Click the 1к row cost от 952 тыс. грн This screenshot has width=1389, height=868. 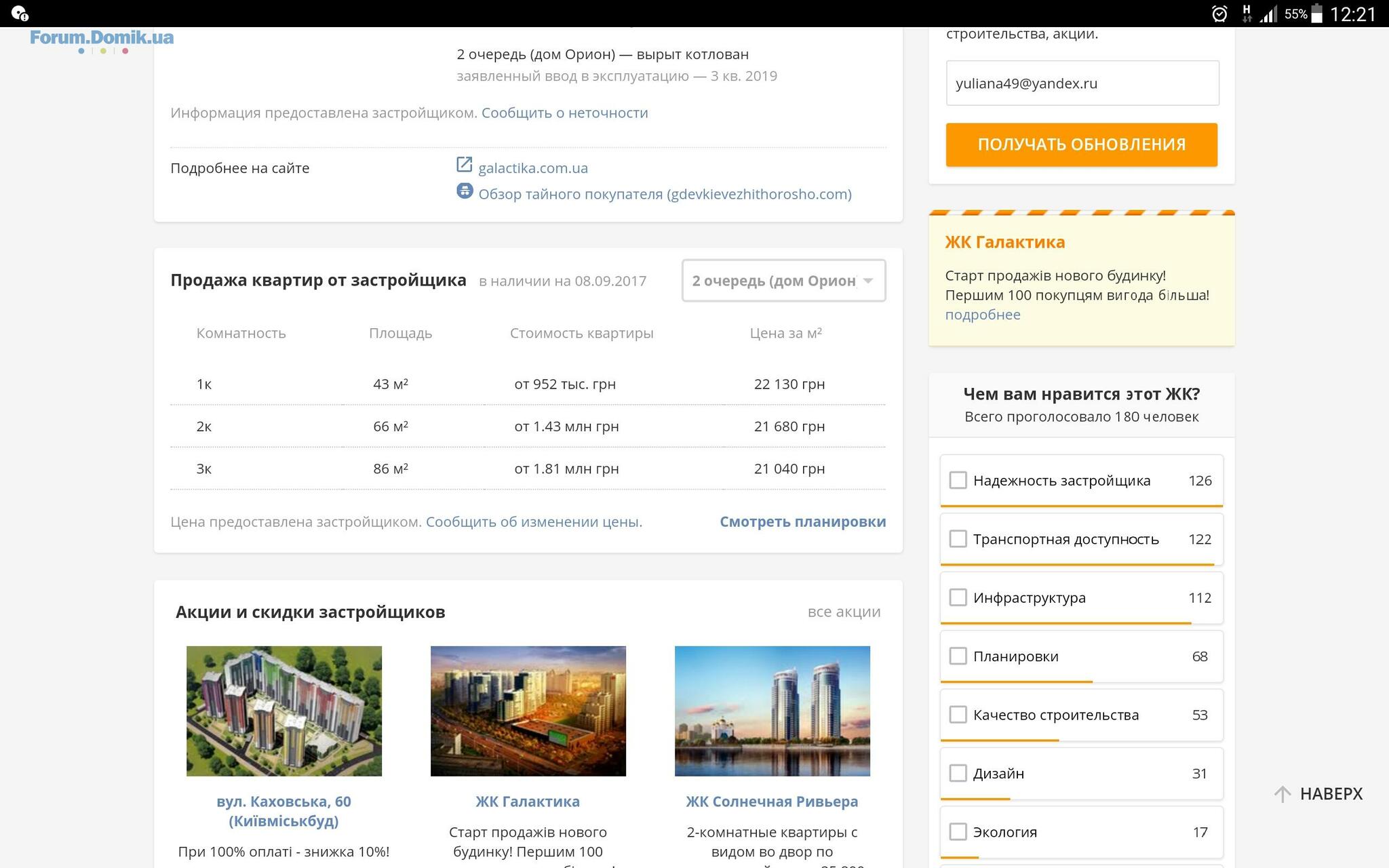tap(565, 384)
